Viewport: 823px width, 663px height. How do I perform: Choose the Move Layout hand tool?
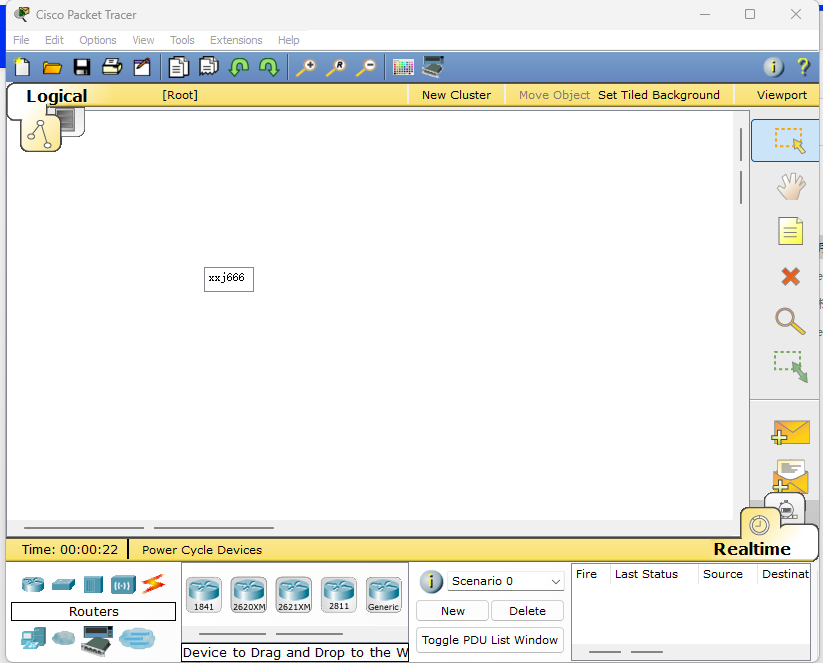(790, 186)
